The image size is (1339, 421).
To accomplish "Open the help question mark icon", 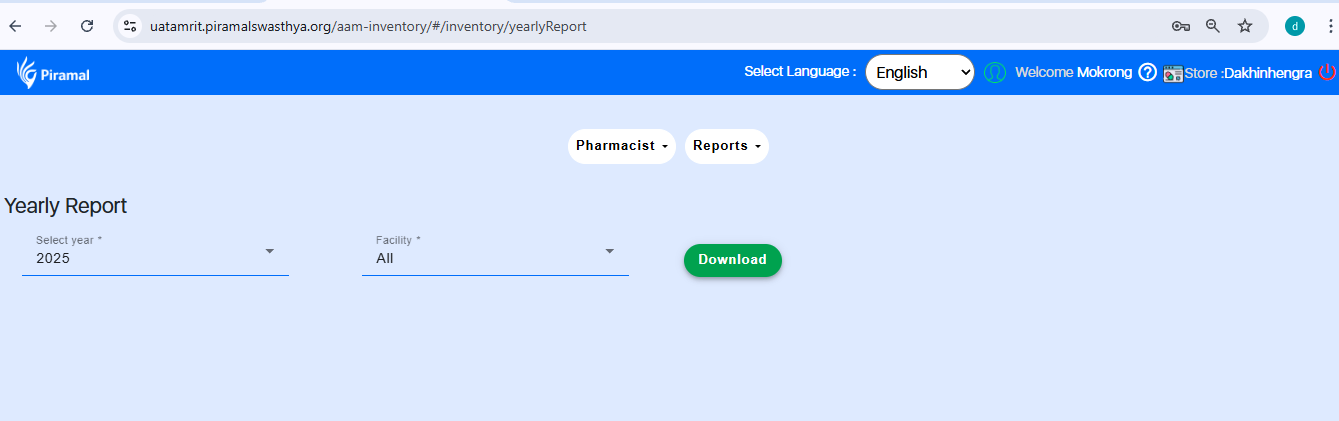I will tap(1147, 72).
